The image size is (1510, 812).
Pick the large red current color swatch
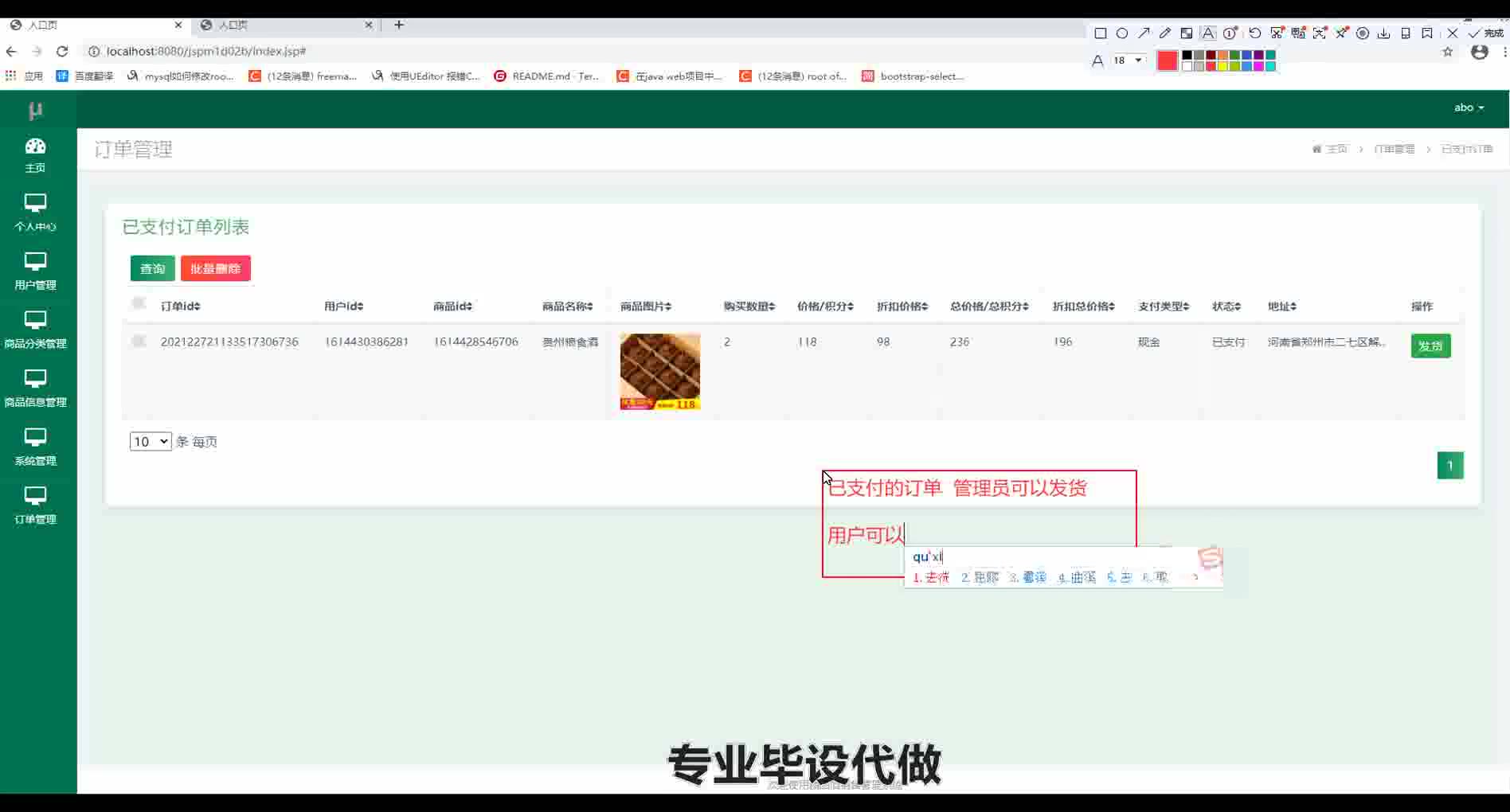point(1167,61)
